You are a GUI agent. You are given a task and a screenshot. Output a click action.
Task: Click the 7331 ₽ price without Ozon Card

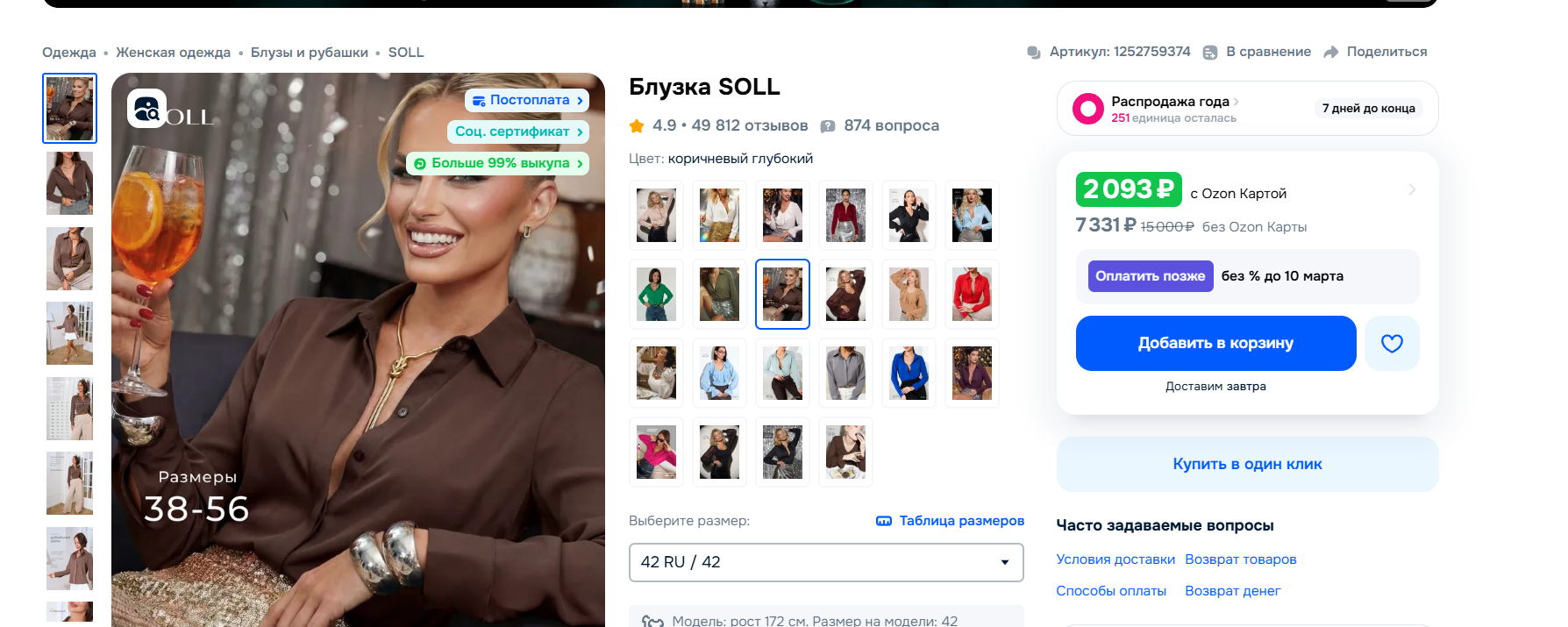click(1106, 225)
